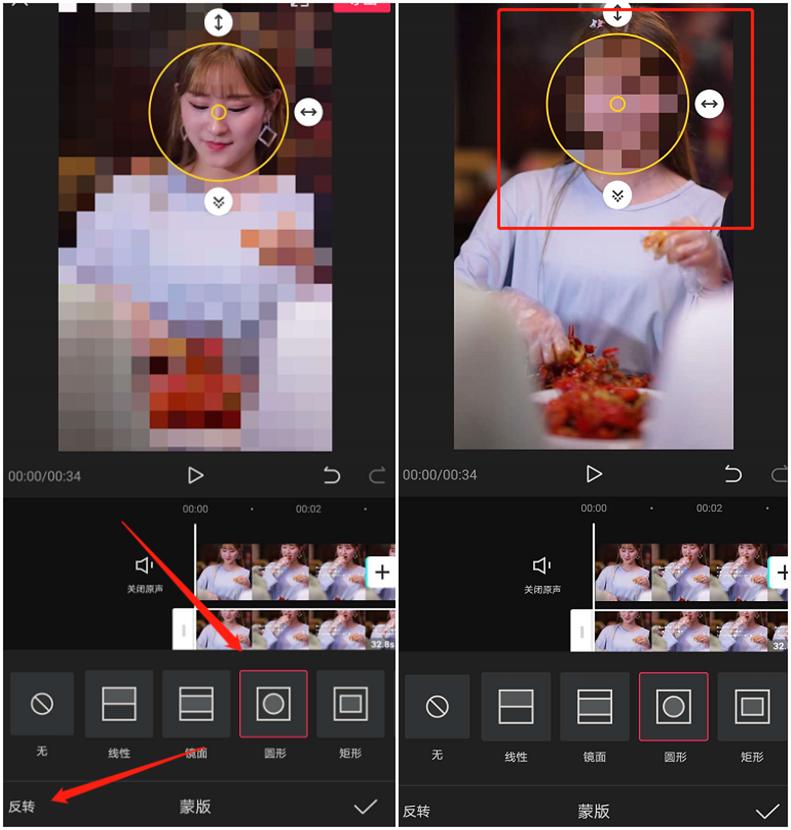Click feather double-chevron handle in right preview
The width and height of the screenshot is (791, 830).
pos(618,195)
